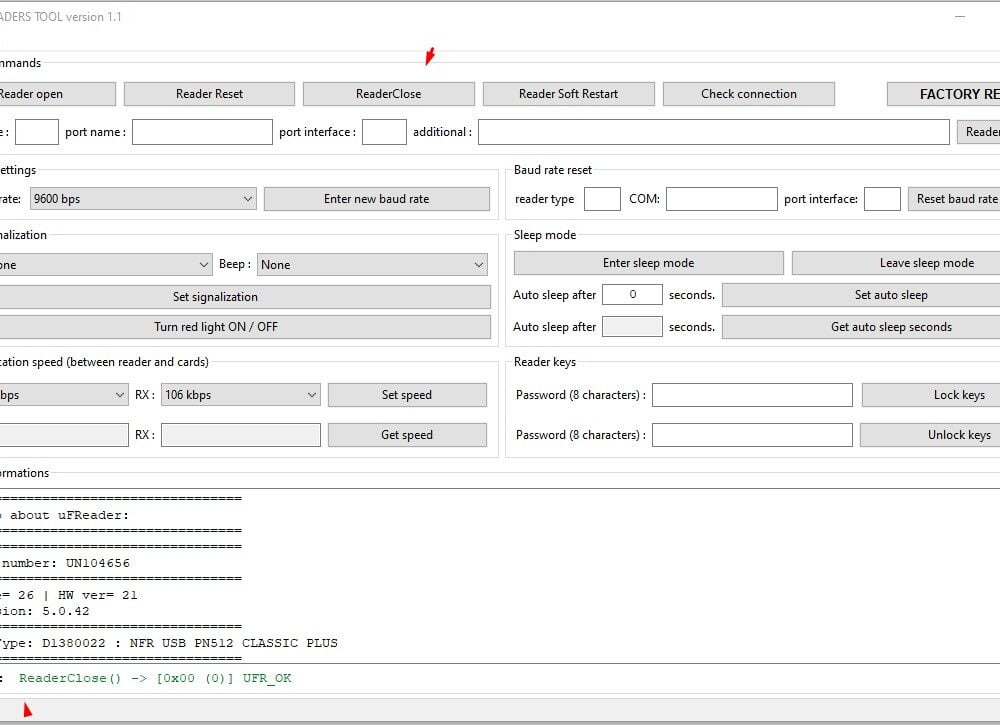Focus the additional parameters input field
Viewport: 1000px width, 725px height.
pyautogui.click(x=714, y=132)
